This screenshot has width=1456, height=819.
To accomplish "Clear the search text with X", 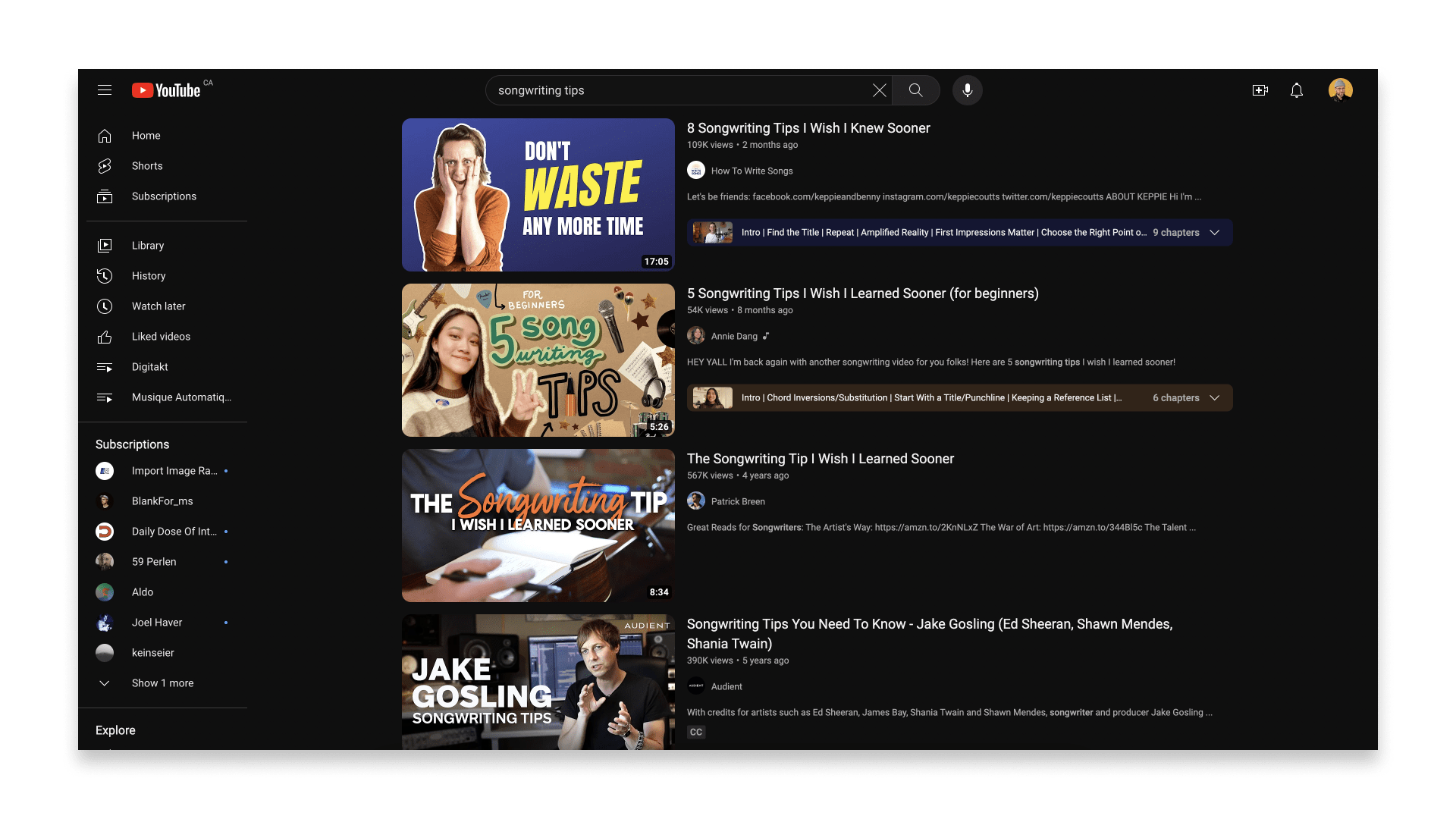I will coord(879,90).
